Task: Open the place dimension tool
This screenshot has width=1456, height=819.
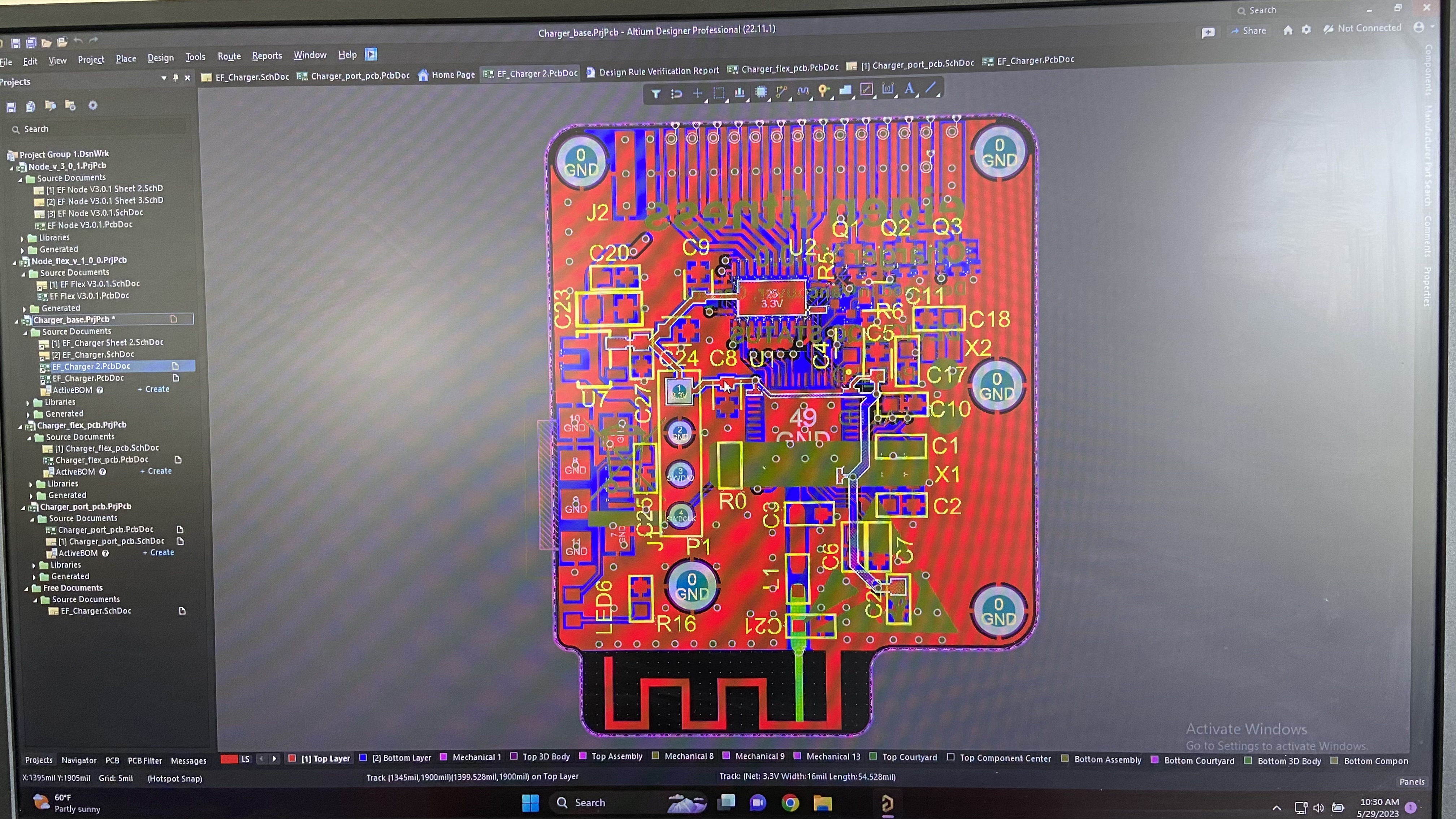Action: pyautogui.click(x=888, y=89)
